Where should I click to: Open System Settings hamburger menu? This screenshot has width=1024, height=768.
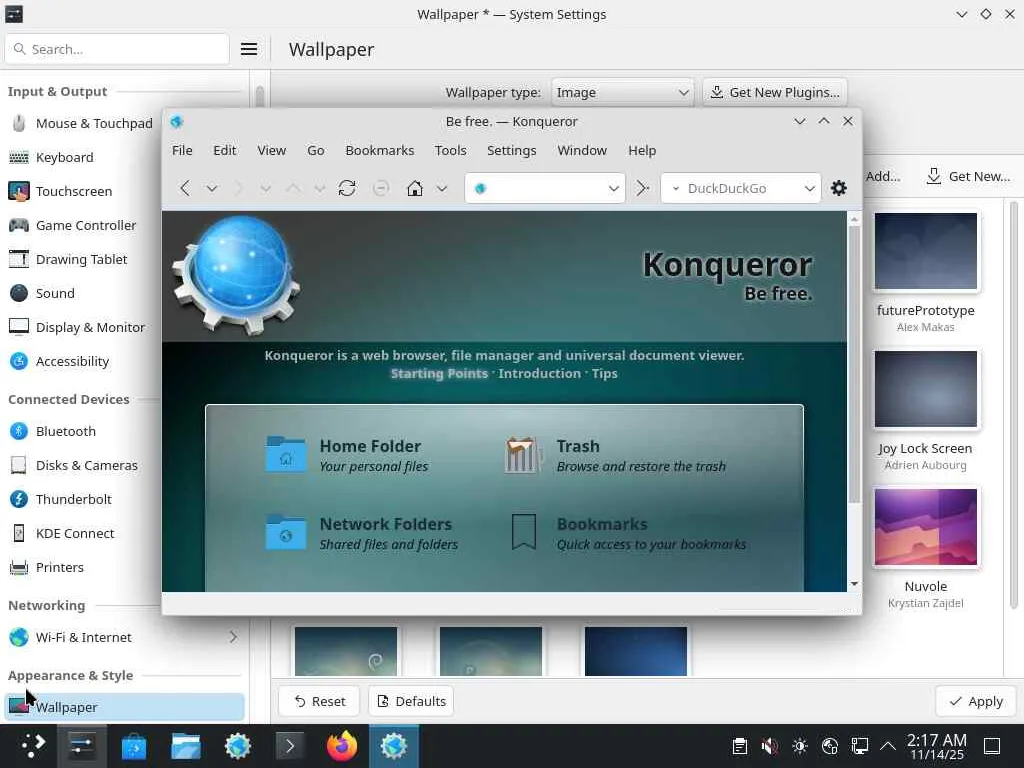[249, 50]
